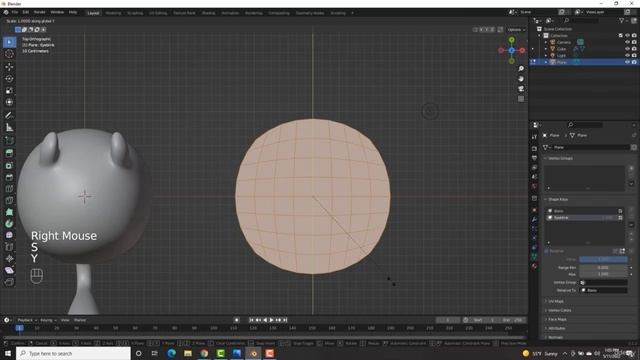
Task: Click the viewport pan hand icon
Action: (x=521, y=79)
